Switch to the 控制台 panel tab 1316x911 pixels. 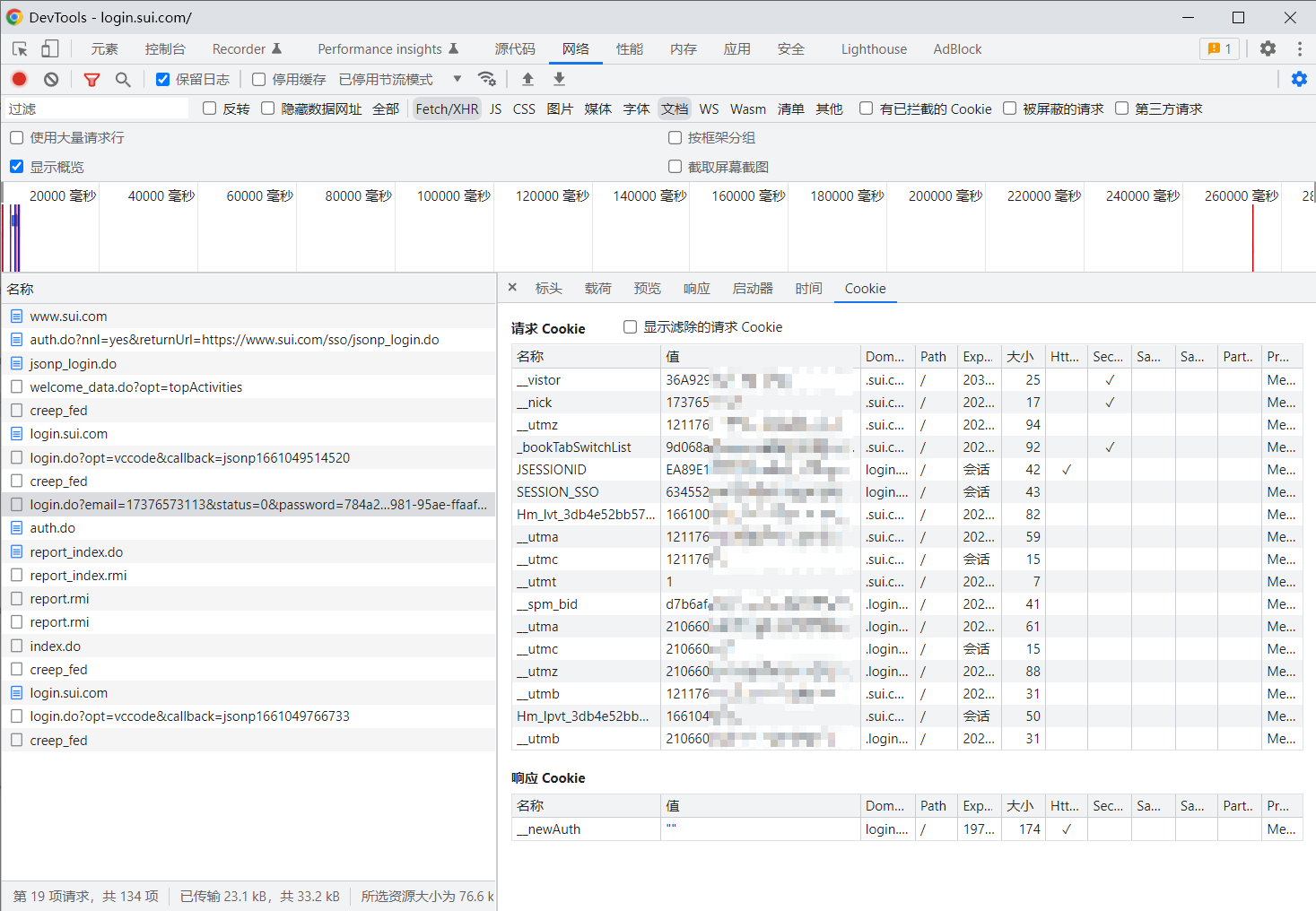point(165,49)
